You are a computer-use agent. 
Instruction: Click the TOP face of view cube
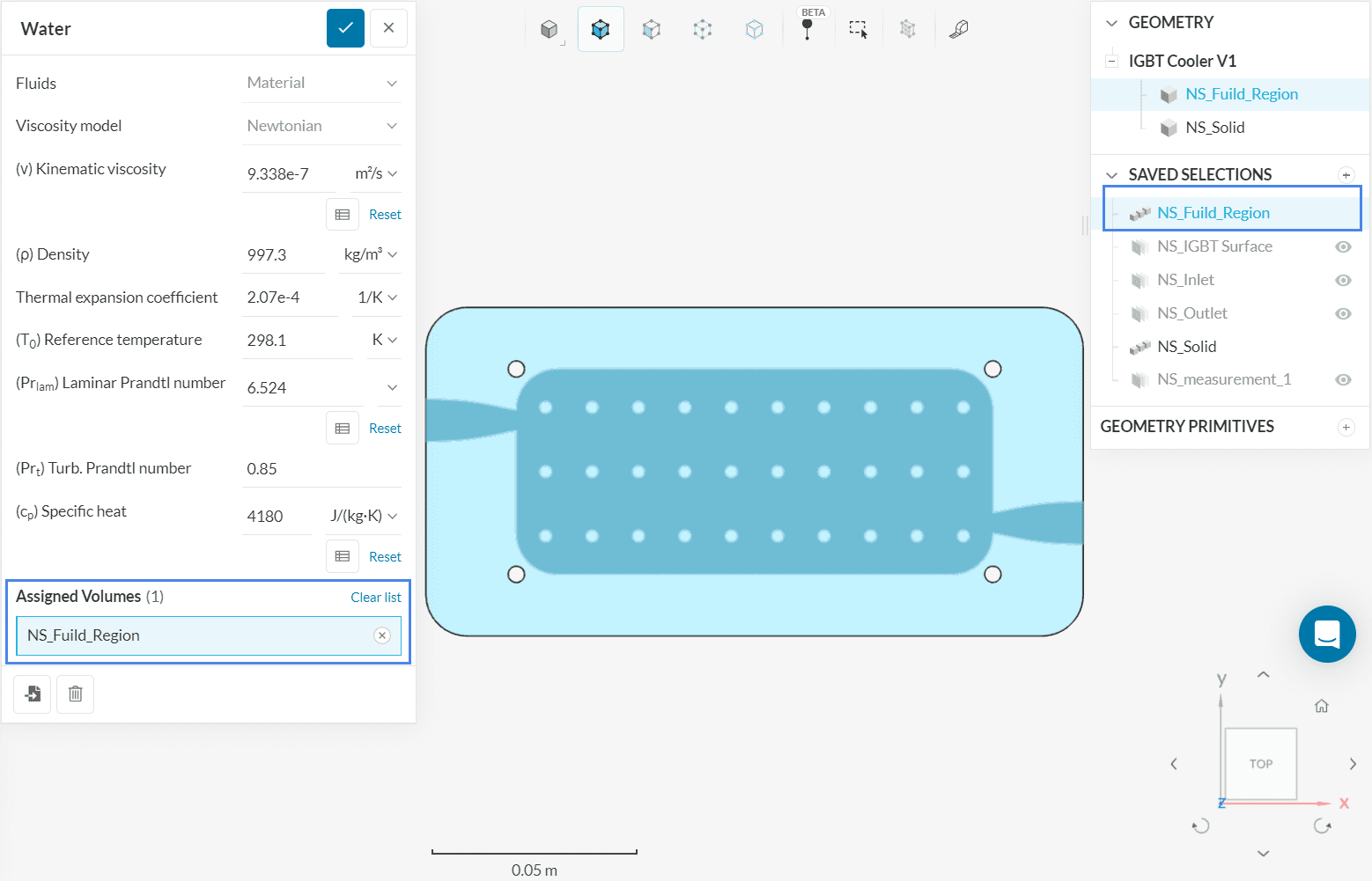[1260, 763]
